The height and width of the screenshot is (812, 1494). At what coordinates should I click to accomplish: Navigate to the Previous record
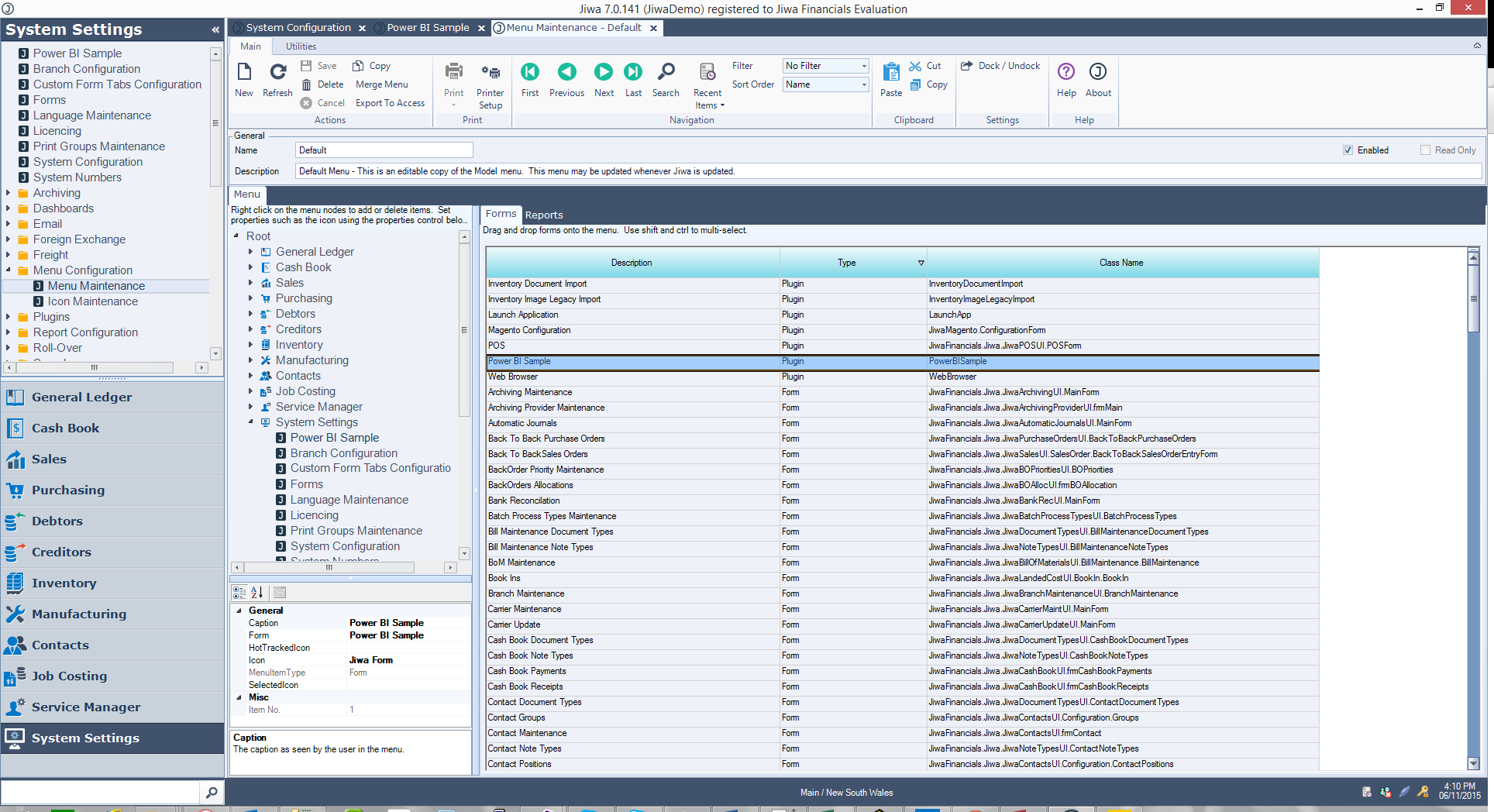[x=566, y=73]
